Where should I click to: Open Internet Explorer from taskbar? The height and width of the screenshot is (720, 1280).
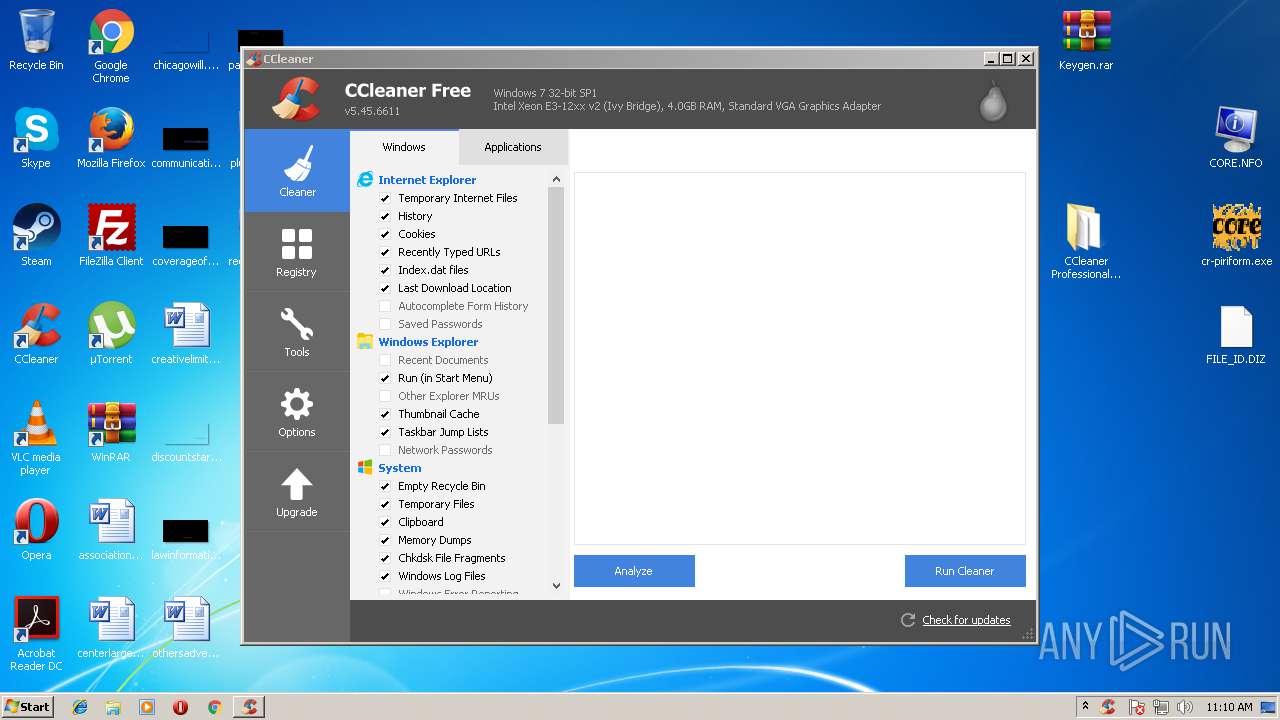point(80,707)
